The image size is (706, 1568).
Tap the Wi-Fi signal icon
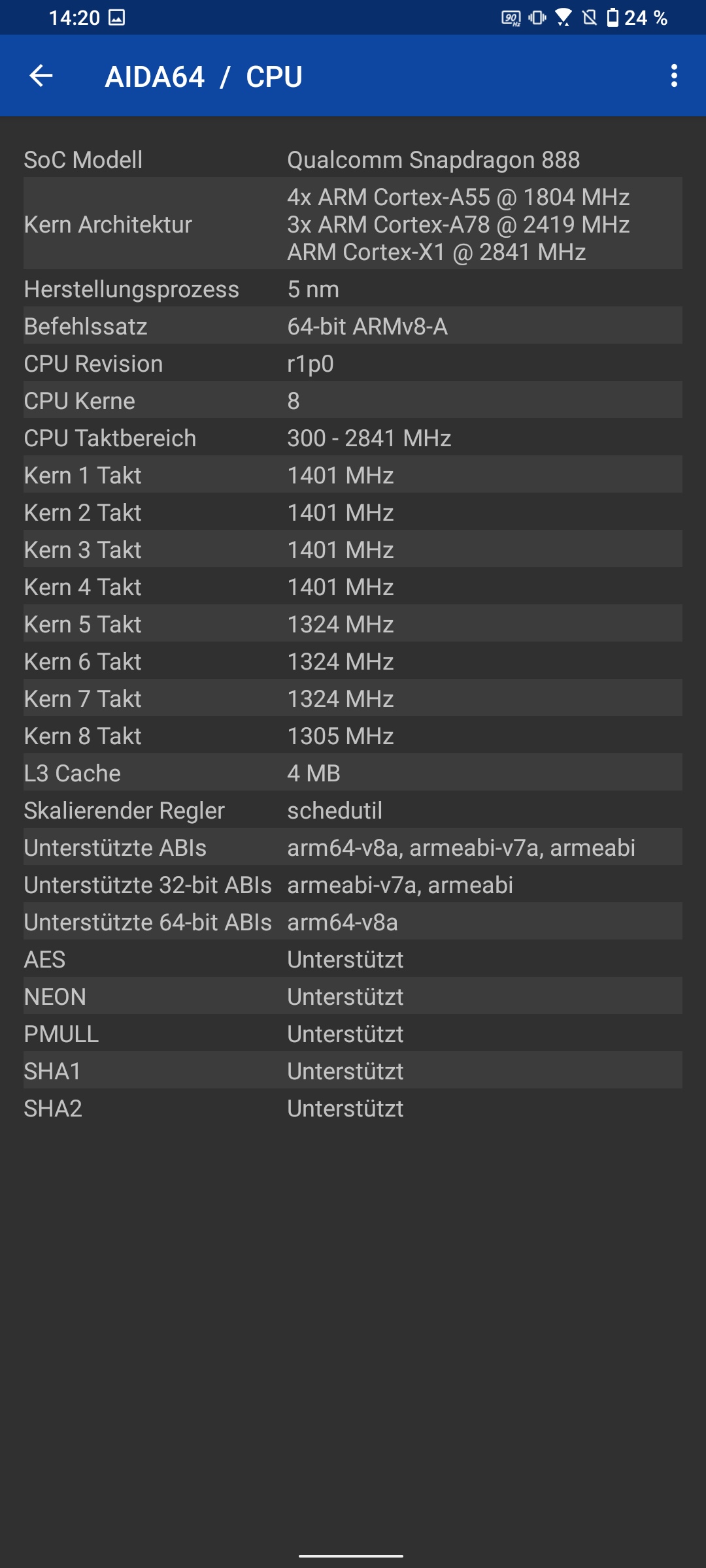point(563,18)
